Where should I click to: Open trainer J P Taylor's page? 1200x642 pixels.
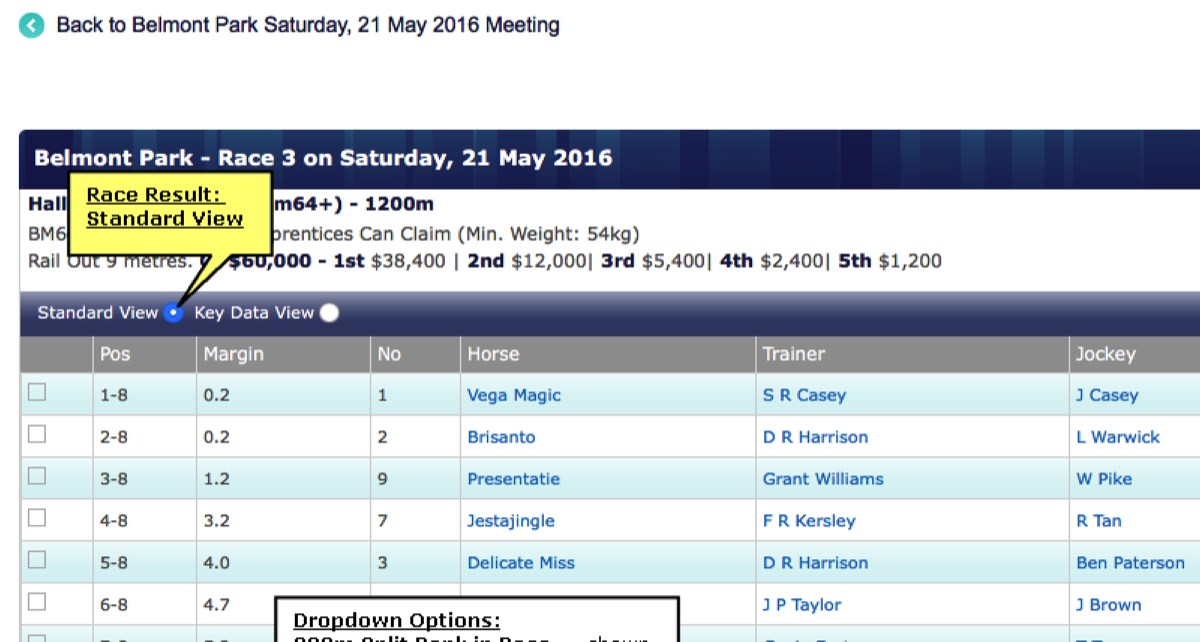[802, 605]
